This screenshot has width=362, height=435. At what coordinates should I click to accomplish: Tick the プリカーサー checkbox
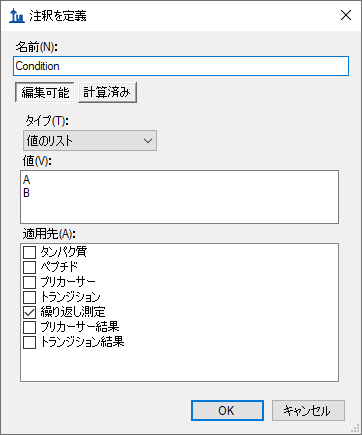(x=29, y=282)
